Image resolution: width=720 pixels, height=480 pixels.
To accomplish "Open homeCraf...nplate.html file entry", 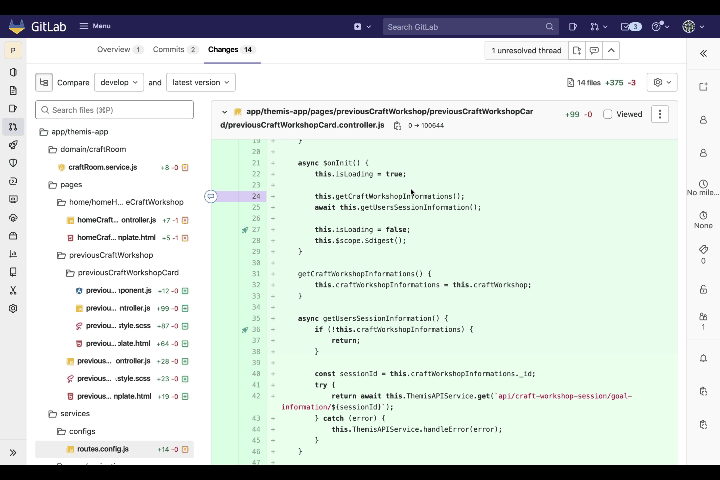I will tap(114, 237).
